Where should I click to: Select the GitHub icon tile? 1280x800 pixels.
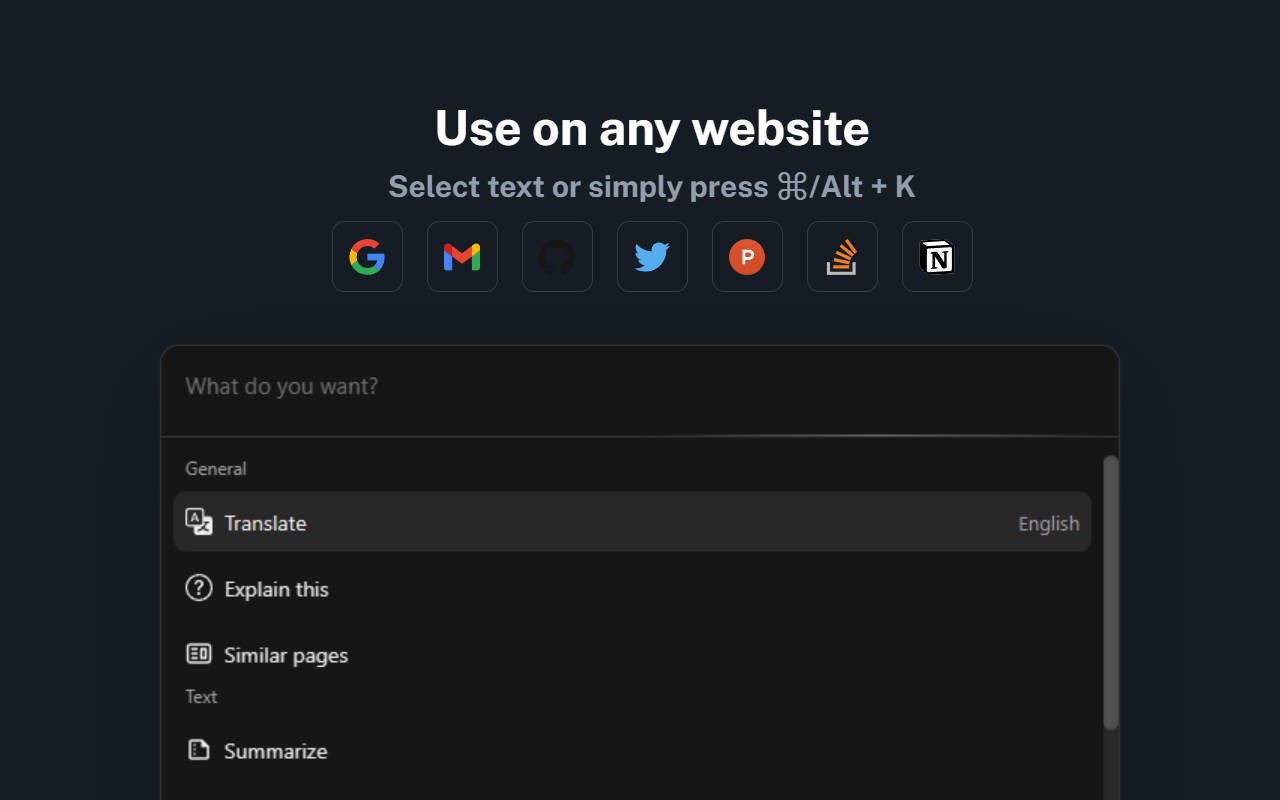coord(557,257)
